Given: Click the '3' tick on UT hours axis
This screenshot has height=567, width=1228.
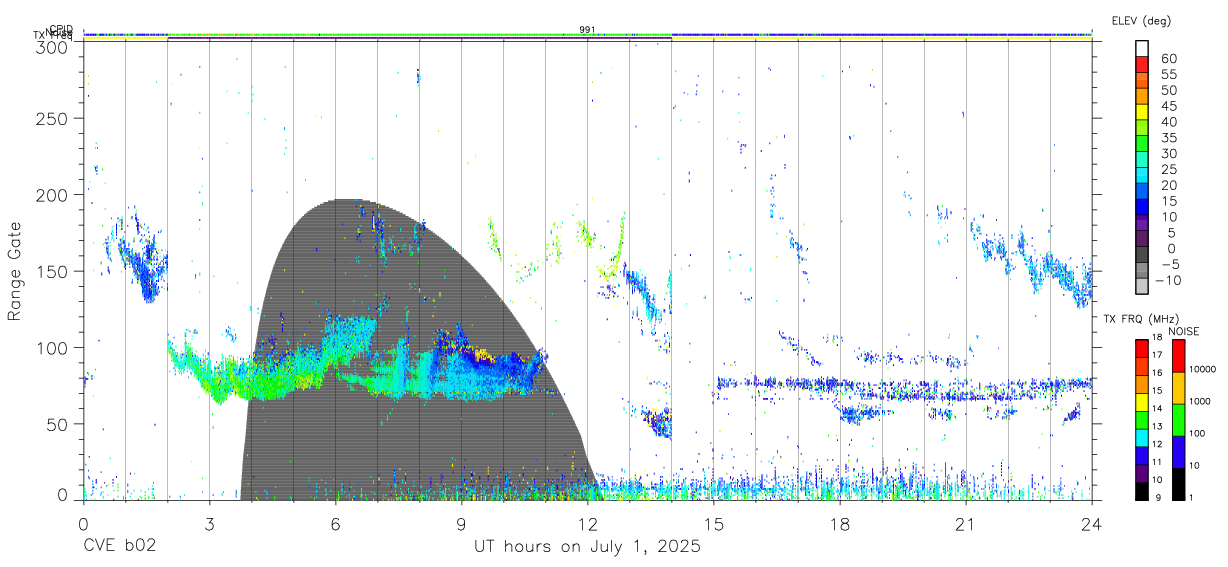Looking at the screenshot, I should [x=209, y=523].
